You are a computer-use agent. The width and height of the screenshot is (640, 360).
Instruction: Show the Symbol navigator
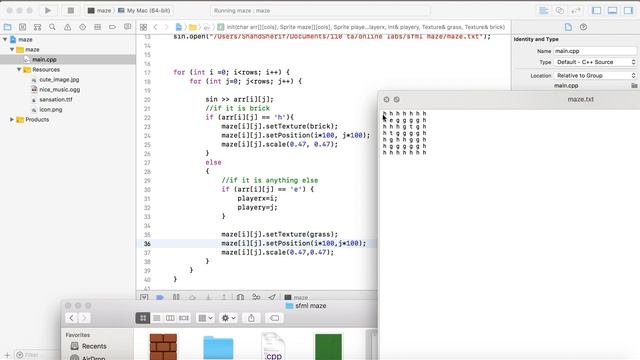click(38, 27)
